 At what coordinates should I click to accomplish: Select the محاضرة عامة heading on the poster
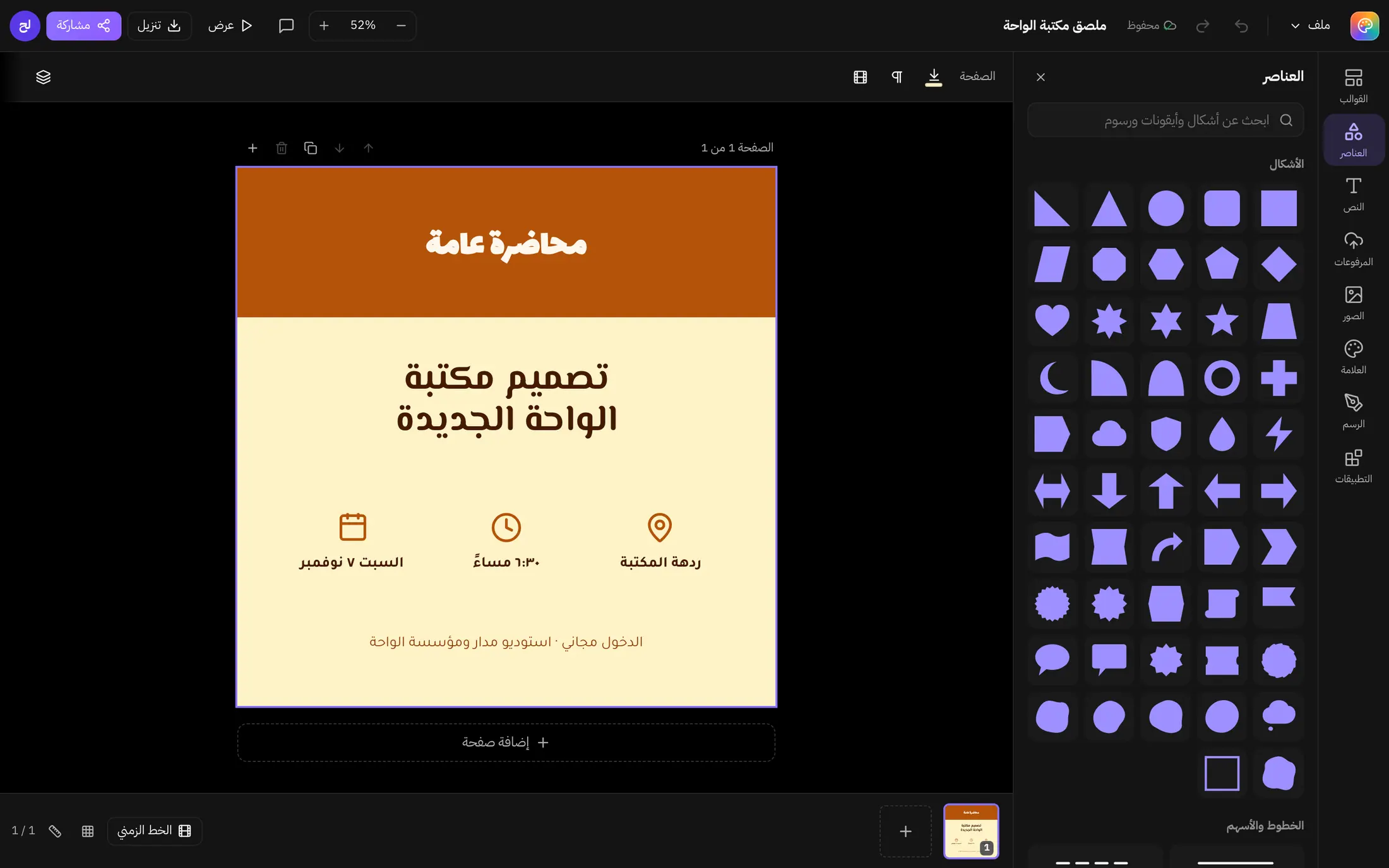pos(506,244)
